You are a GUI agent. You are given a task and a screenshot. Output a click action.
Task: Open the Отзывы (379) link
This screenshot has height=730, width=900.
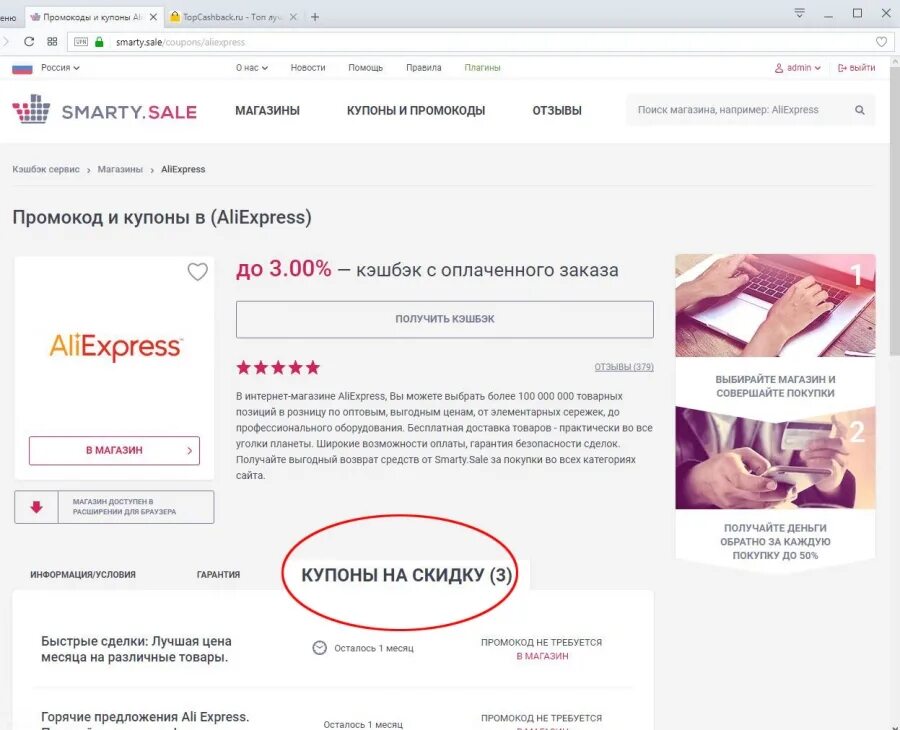pyautogui.click(x=624, y=367)
